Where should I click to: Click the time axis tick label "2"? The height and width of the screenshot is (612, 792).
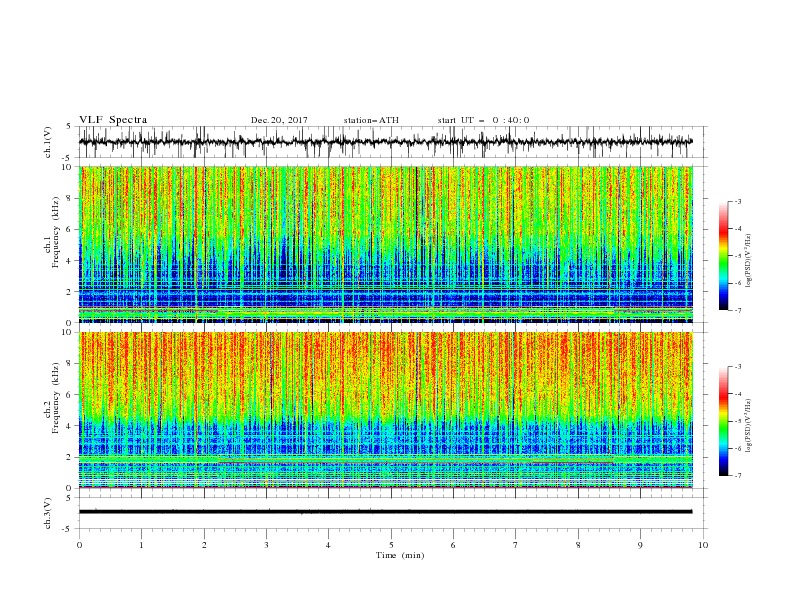point(204,545)
